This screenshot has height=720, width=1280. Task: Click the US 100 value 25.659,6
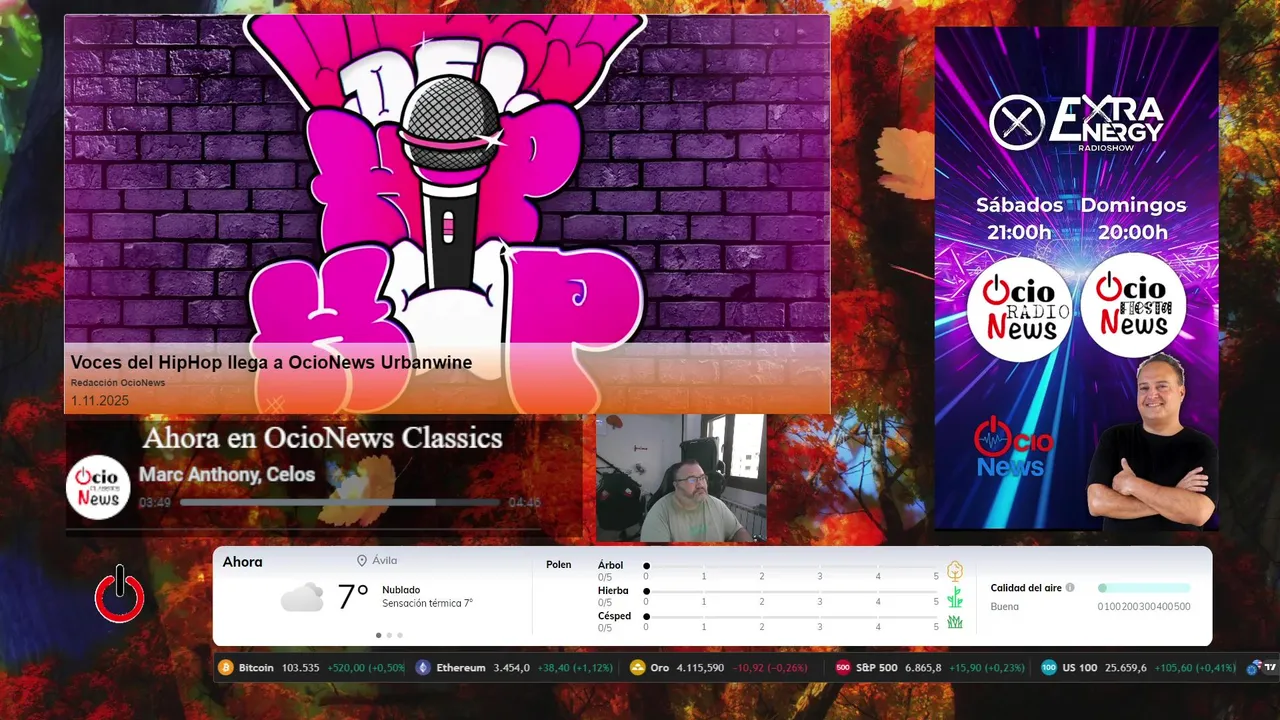tap(1125, 667)
